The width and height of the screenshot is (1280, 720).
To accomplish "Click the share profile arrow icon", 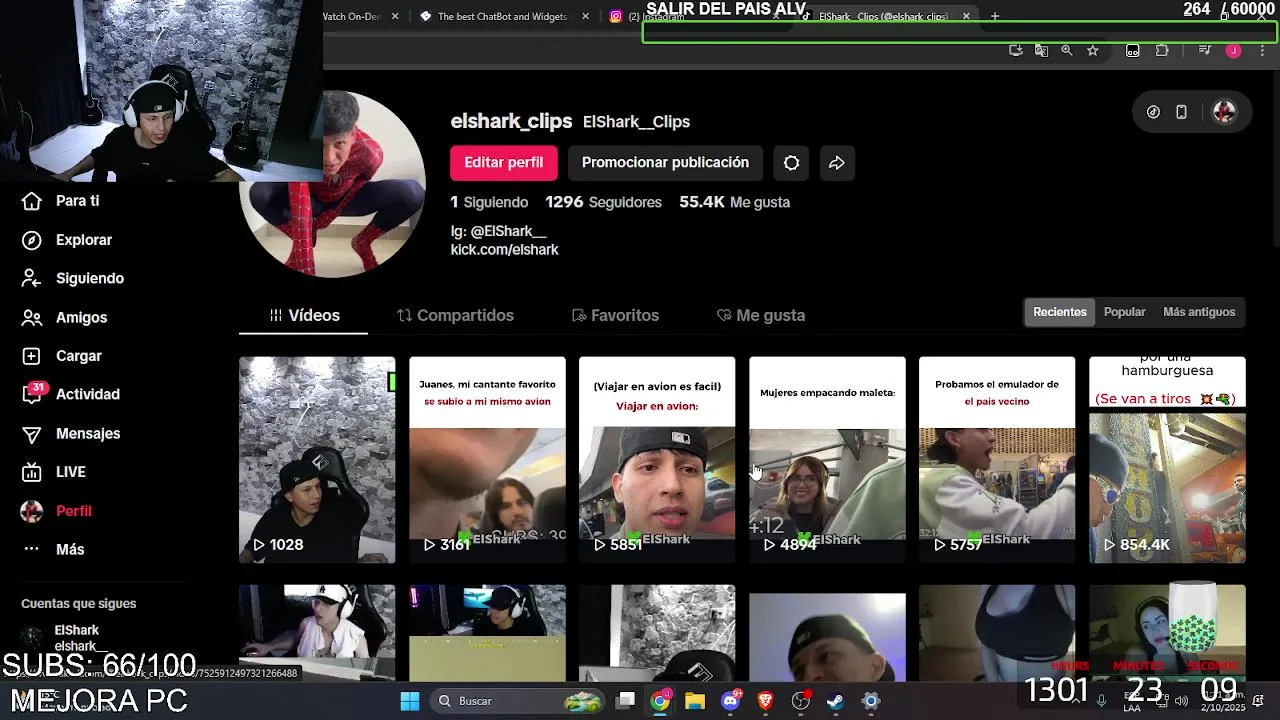I will click(x=837, y=163).
